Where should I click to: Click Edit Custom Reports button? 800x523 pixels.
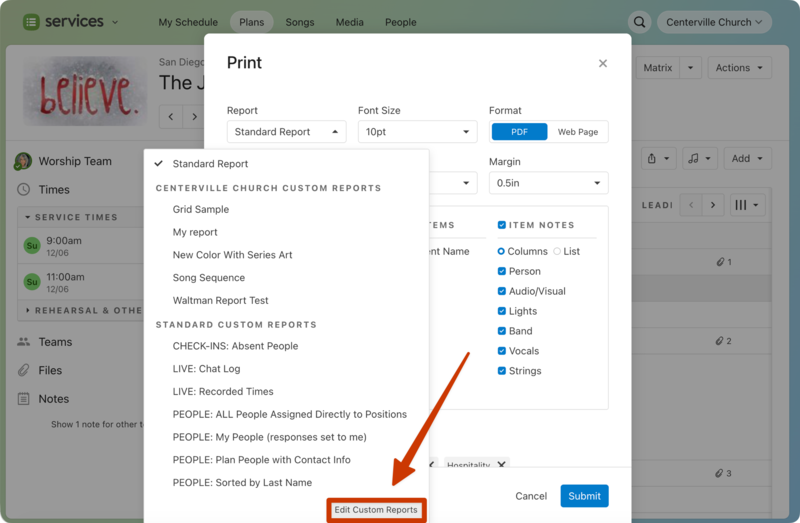point(376,510)
